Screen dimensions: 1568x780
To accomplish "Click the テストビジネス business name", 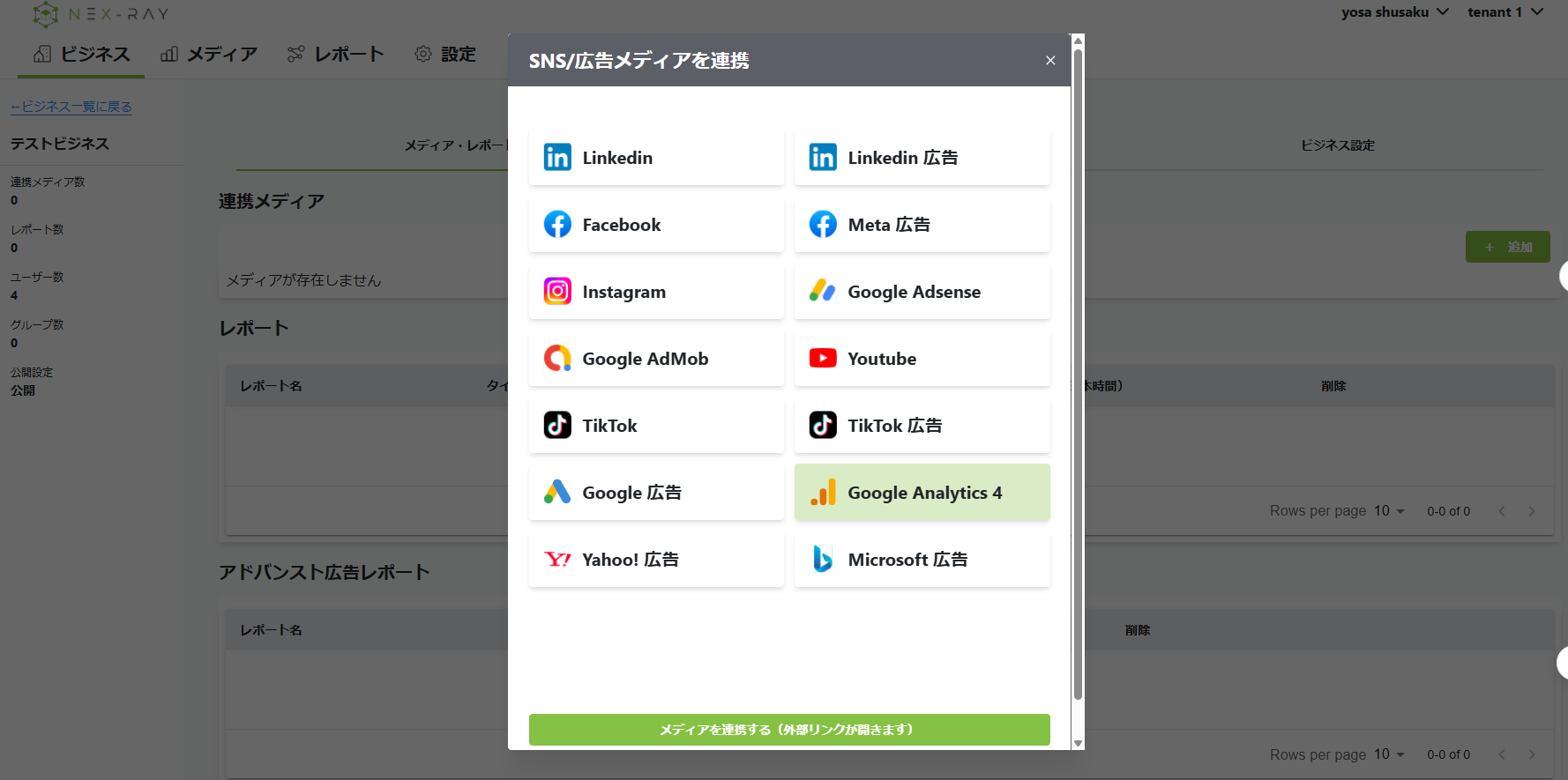I will click(x=60, y=144).
